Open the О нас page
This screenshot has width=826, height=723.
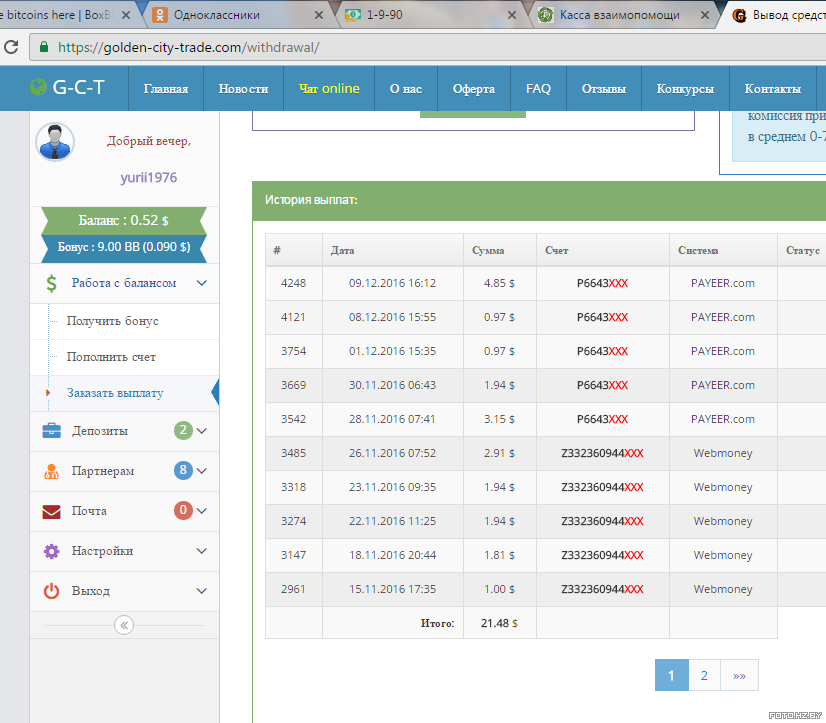click(x=406, y=89)
